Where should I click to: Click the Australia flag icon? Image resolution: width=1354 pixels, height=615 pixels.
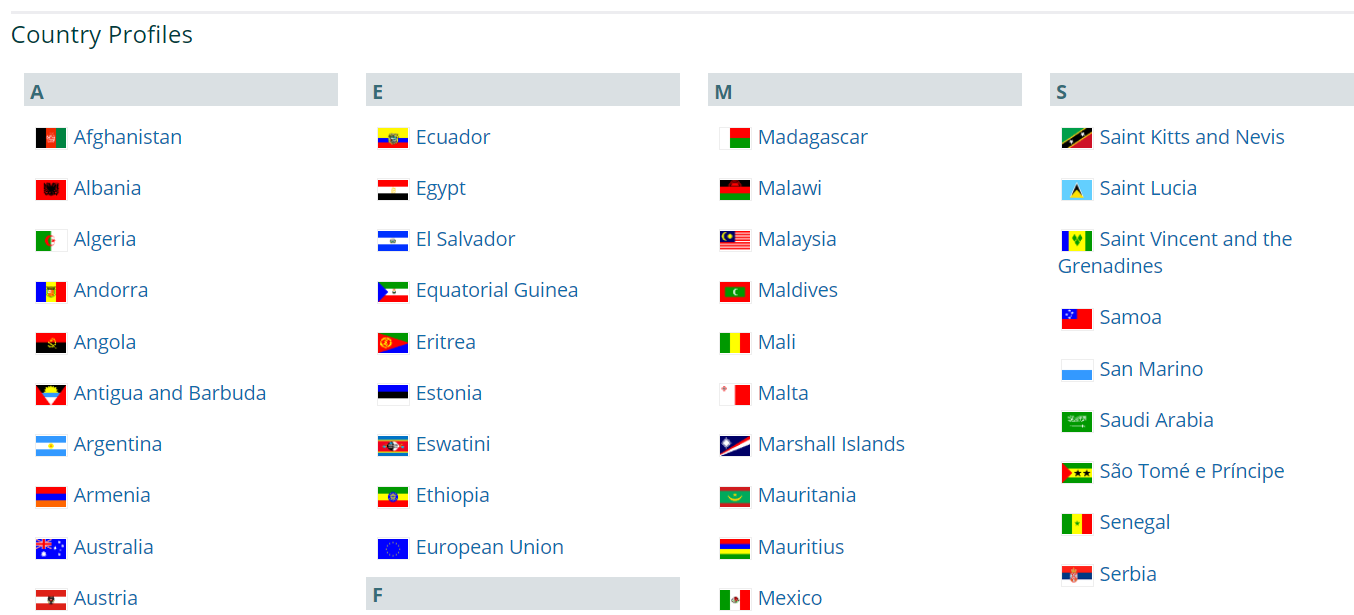[51, 548]
